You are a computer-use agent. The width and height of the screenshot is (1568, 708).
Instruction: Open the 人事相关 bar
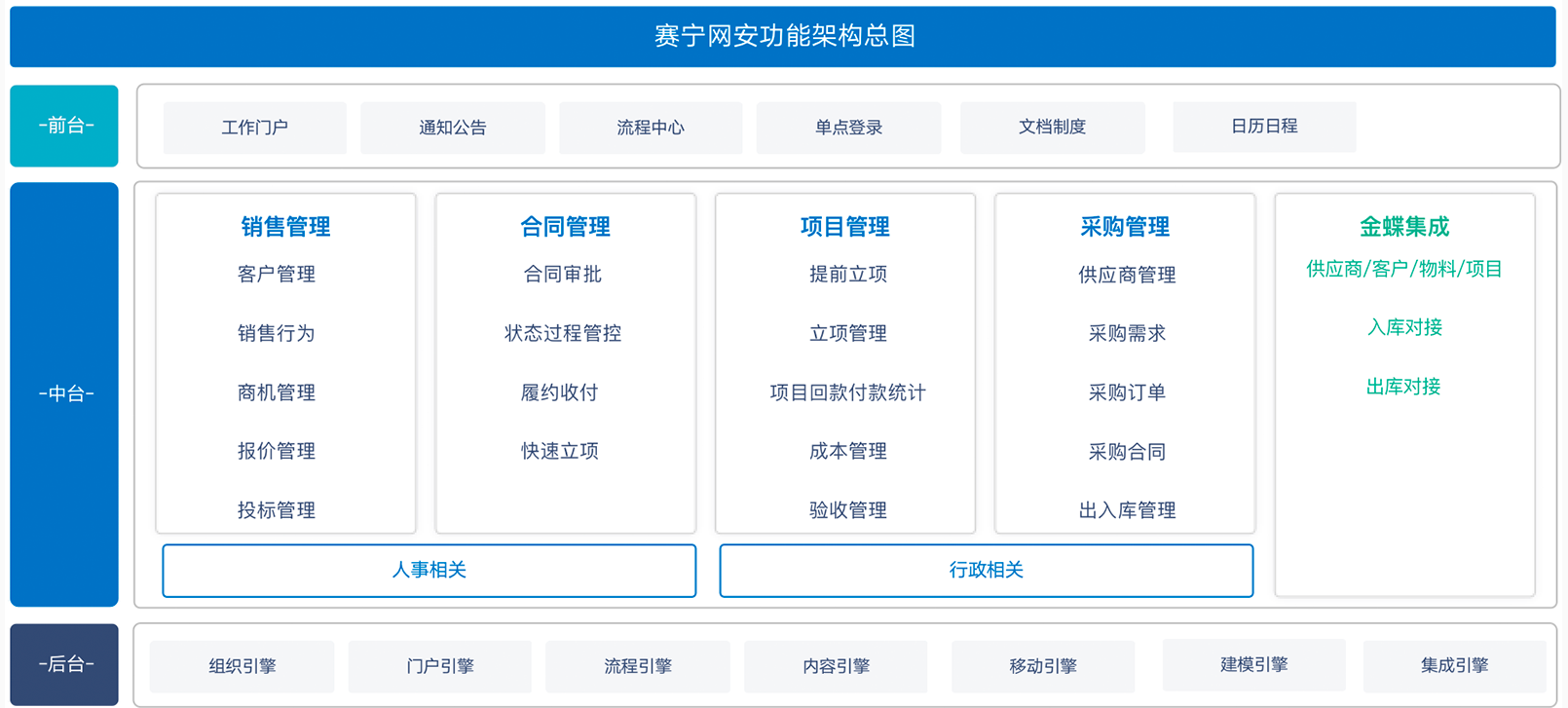coord(429,571)
